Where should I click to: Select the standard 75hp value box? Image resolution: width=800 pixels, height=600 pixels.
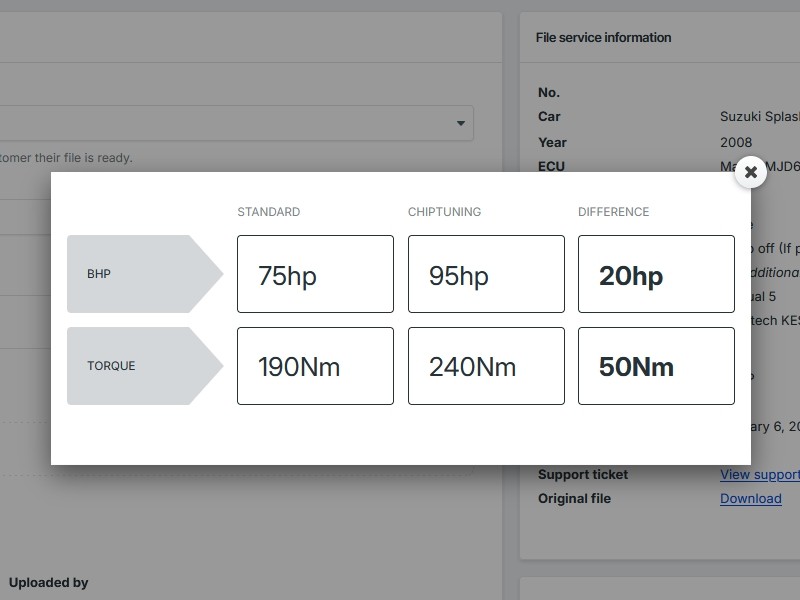(x=315, y=274)
